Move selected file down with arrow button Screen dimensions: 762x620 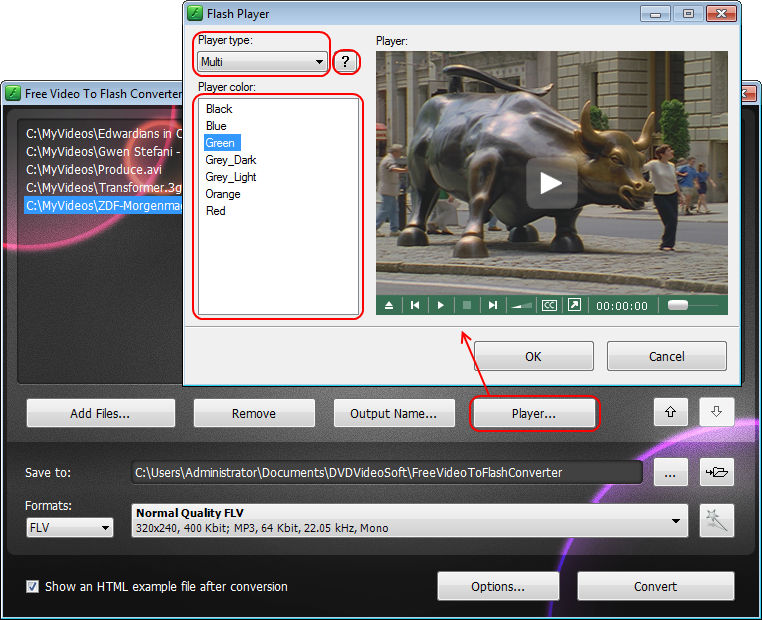[716, 412]
